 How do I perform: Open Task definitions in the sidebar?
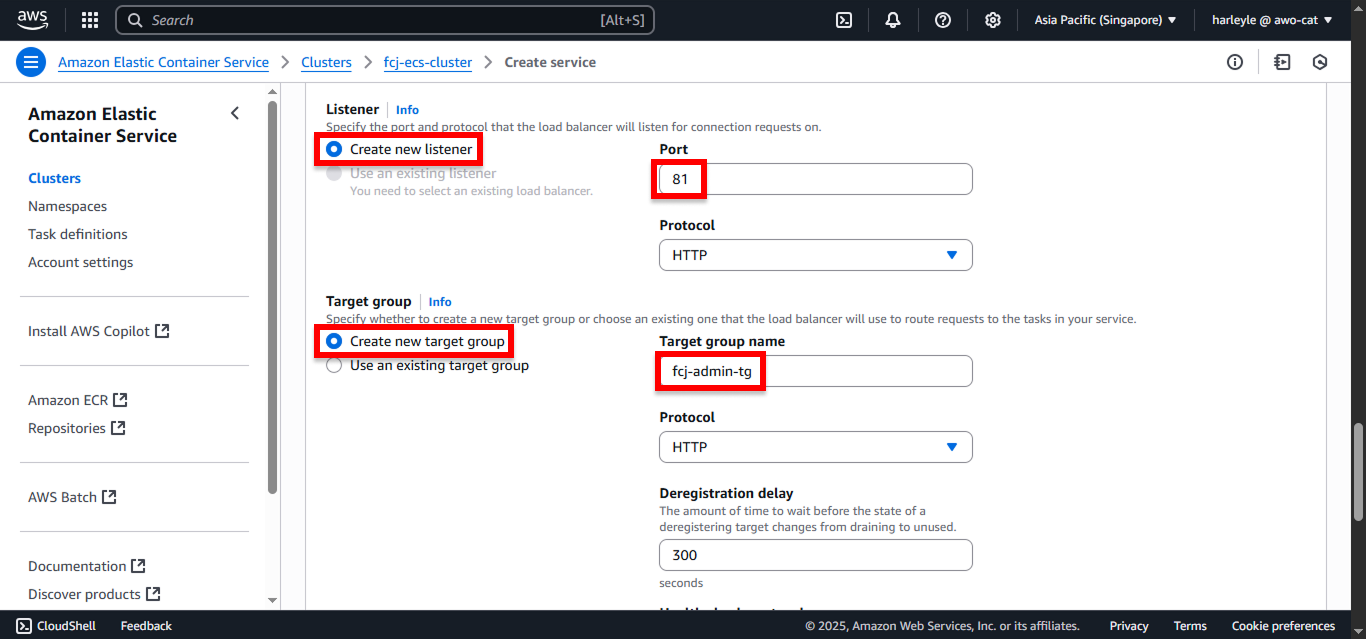(x=78, y=234)
